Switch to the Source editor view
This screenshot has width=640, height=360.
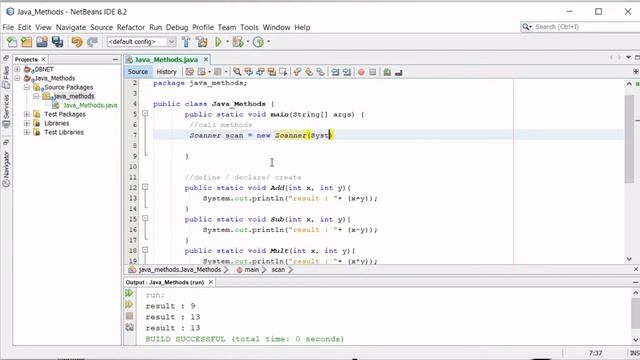click(x=138, y=72)
